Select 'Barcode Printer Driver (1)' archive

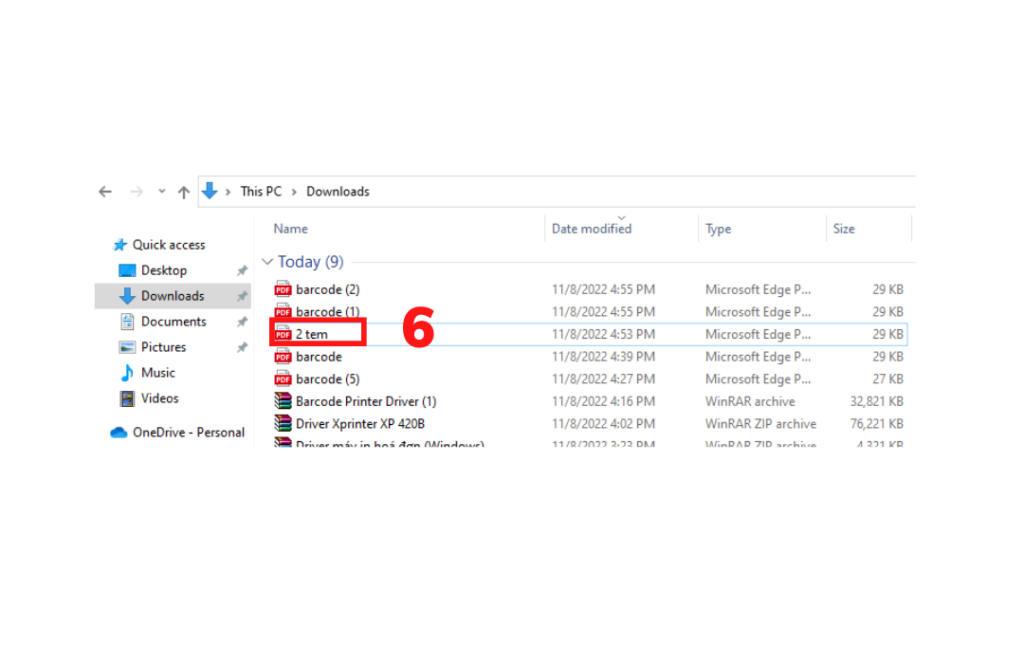366,402
